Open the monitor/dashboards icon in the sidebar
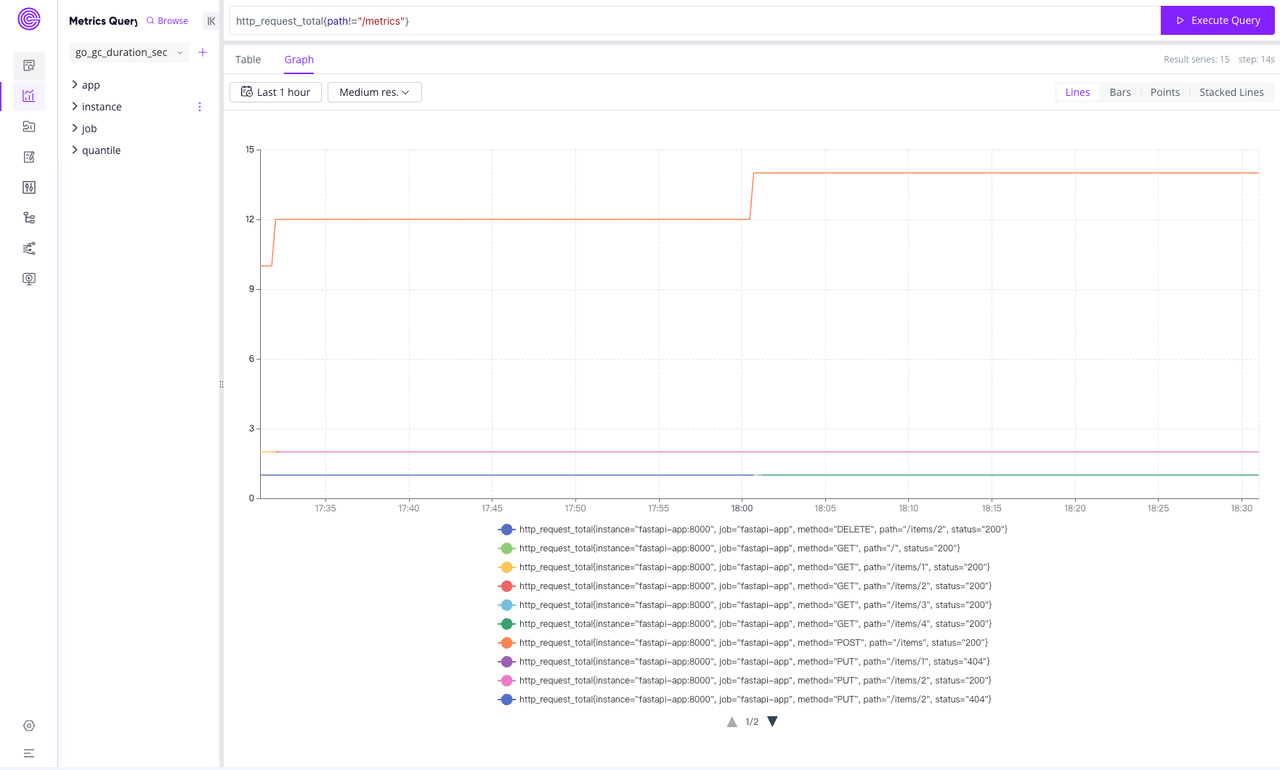The height and width of the screenshot is (770, 1280). coord(29,278)
